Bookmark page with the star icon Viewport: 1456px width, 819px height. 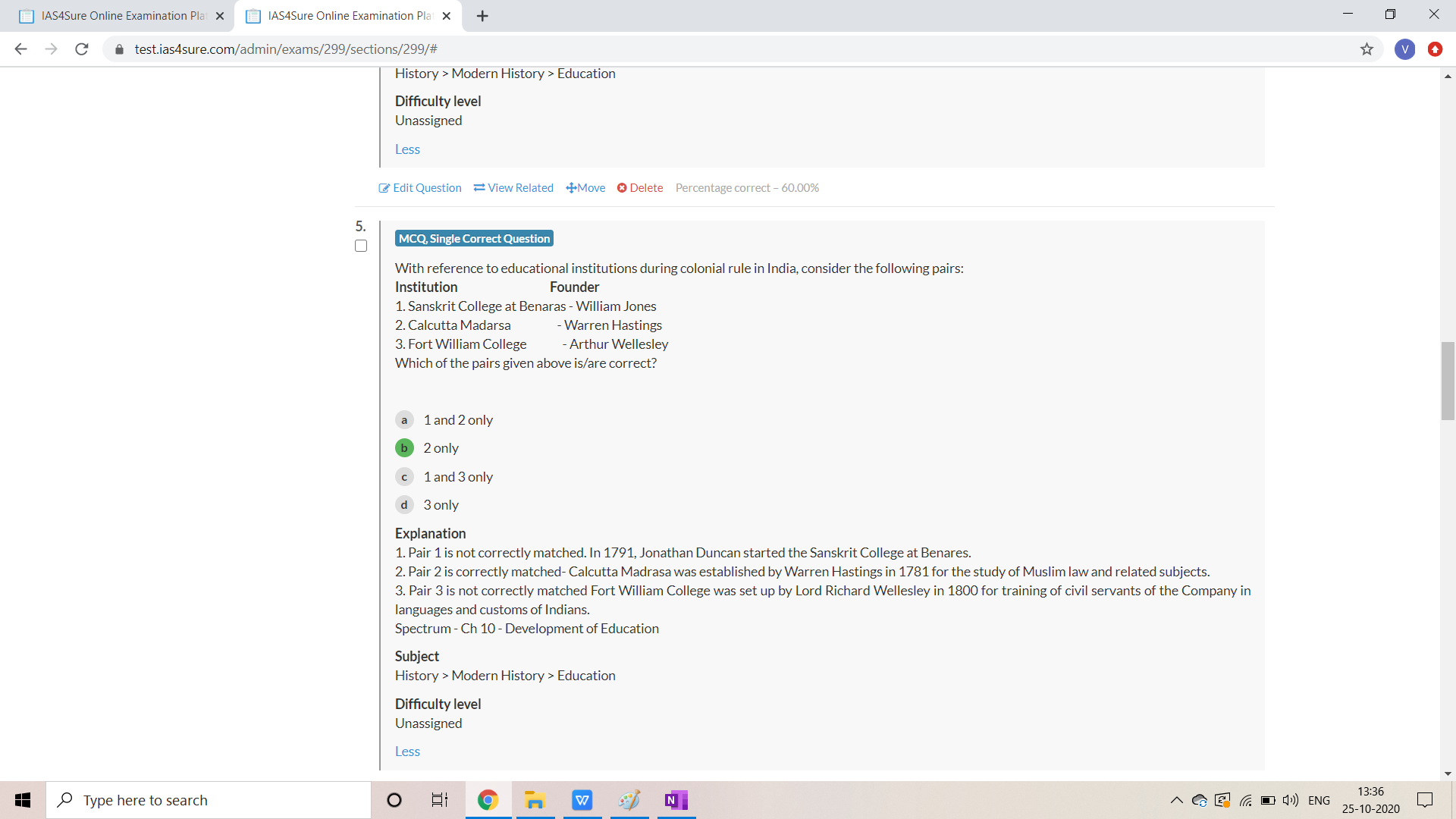pyautogui.click(x=1367, y=49)
